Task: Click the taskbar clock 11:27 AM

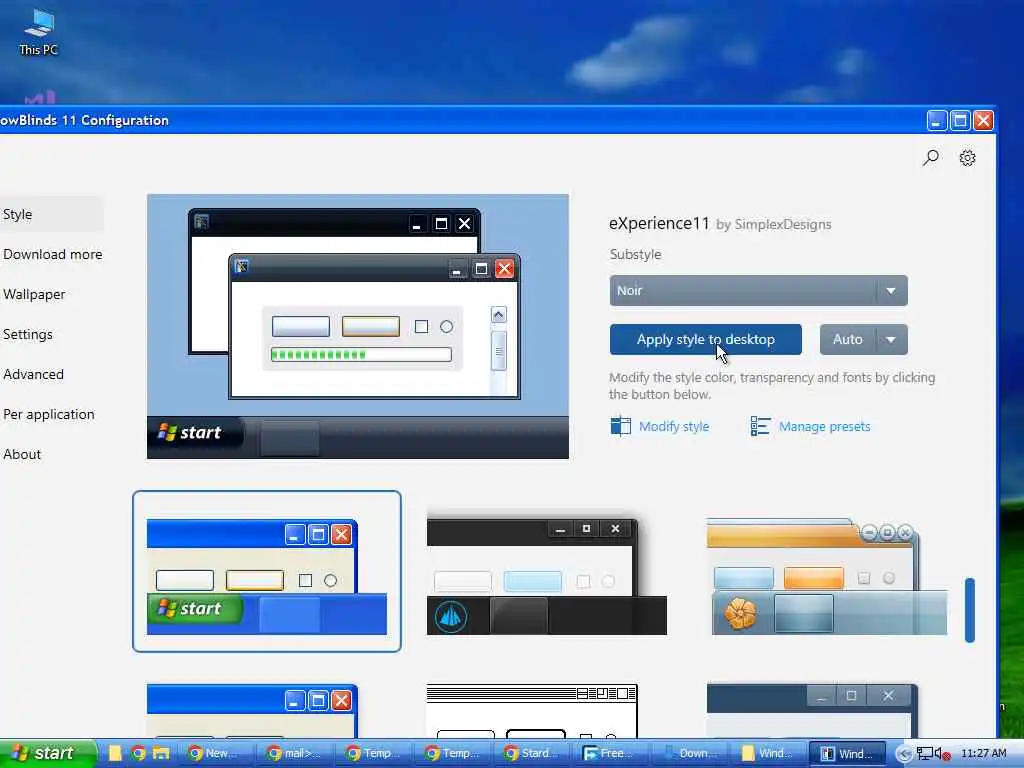Action: pyautogui.click(x=984, y=754)
